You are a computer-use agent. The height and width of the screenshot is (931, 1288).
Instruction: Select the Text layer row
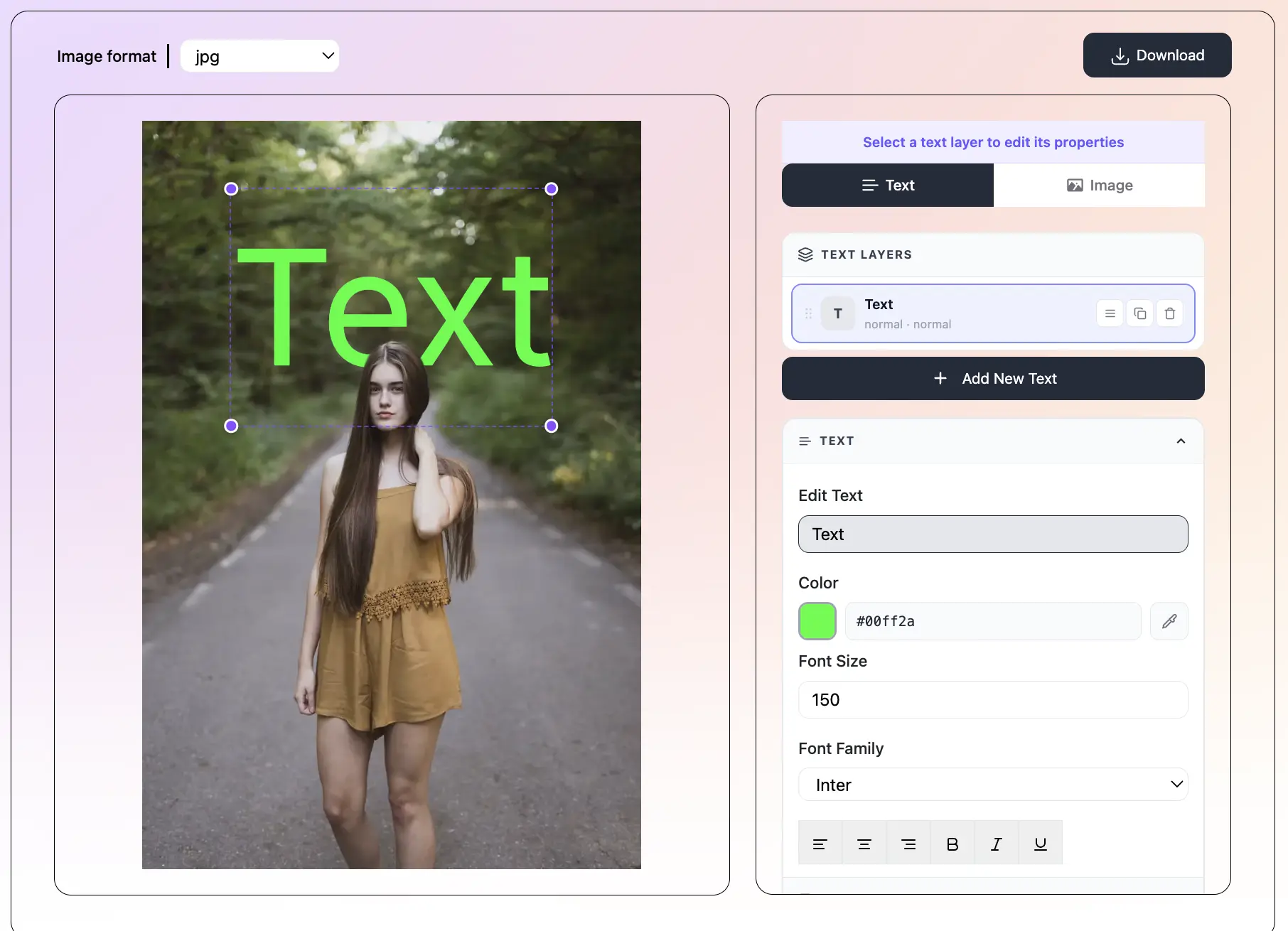pos(993,313)
